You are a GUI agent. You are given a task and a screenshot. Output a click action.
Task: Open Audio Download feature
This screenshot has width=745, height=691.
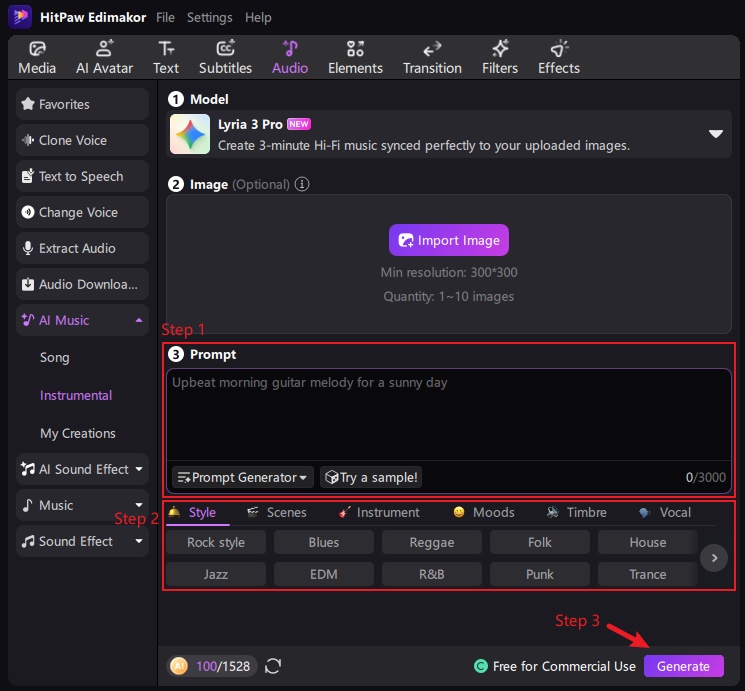point(82,284)
